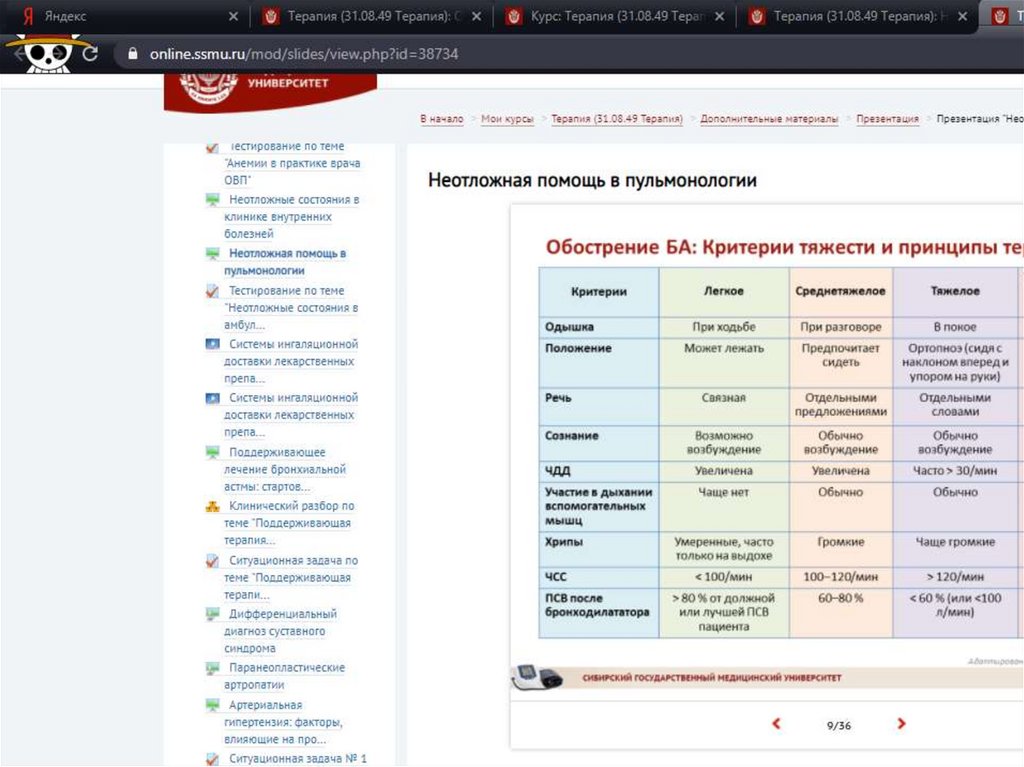Click page heading 'Неотложная помощь в пульмонологии'

coord(592,180)
